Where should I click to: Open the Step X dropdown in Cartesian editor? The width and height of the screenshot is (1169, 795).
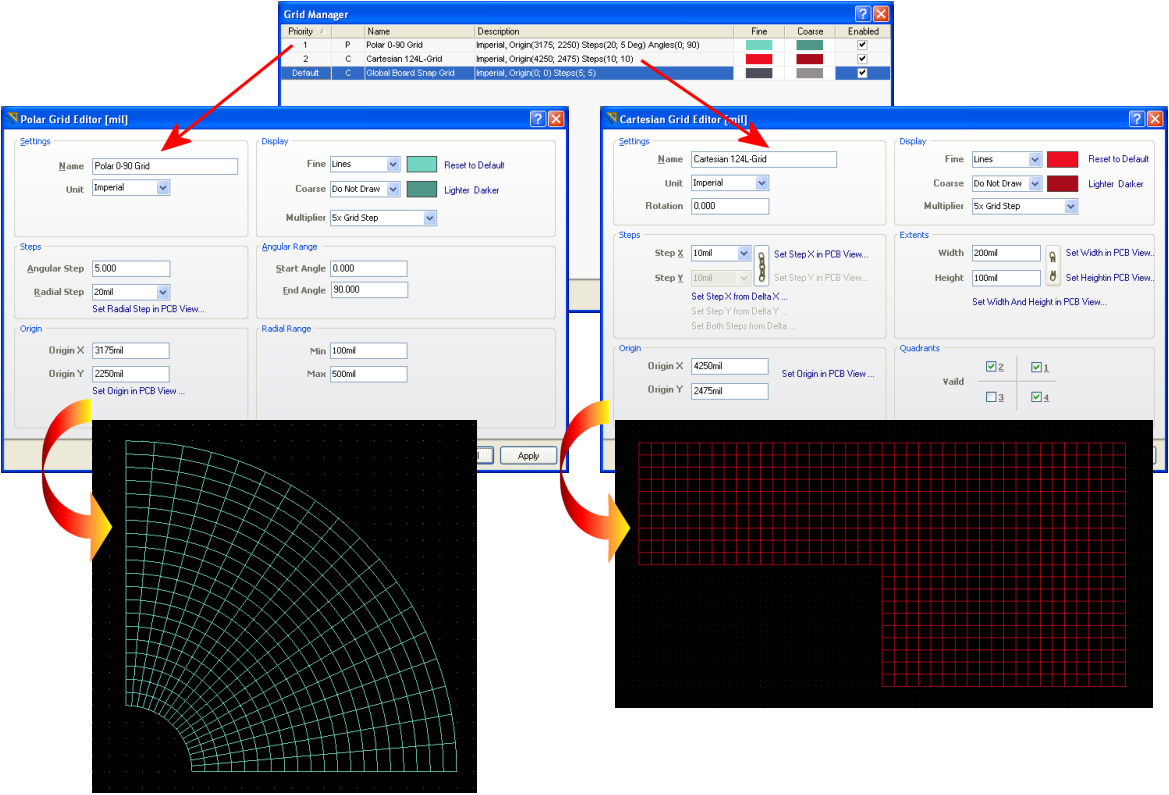[x=743, y=254]
